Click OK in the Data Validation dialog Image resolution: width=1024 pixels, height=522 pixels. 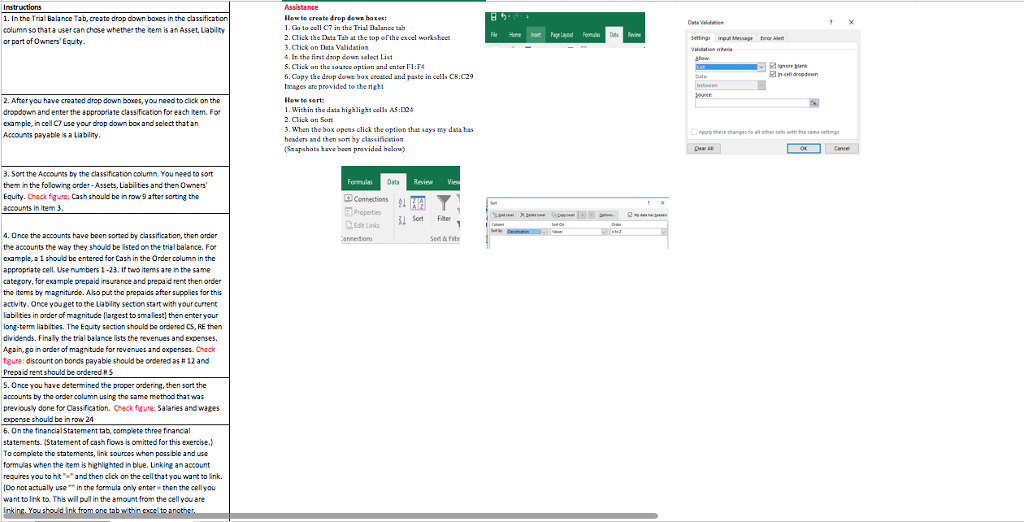coord(804,148)
